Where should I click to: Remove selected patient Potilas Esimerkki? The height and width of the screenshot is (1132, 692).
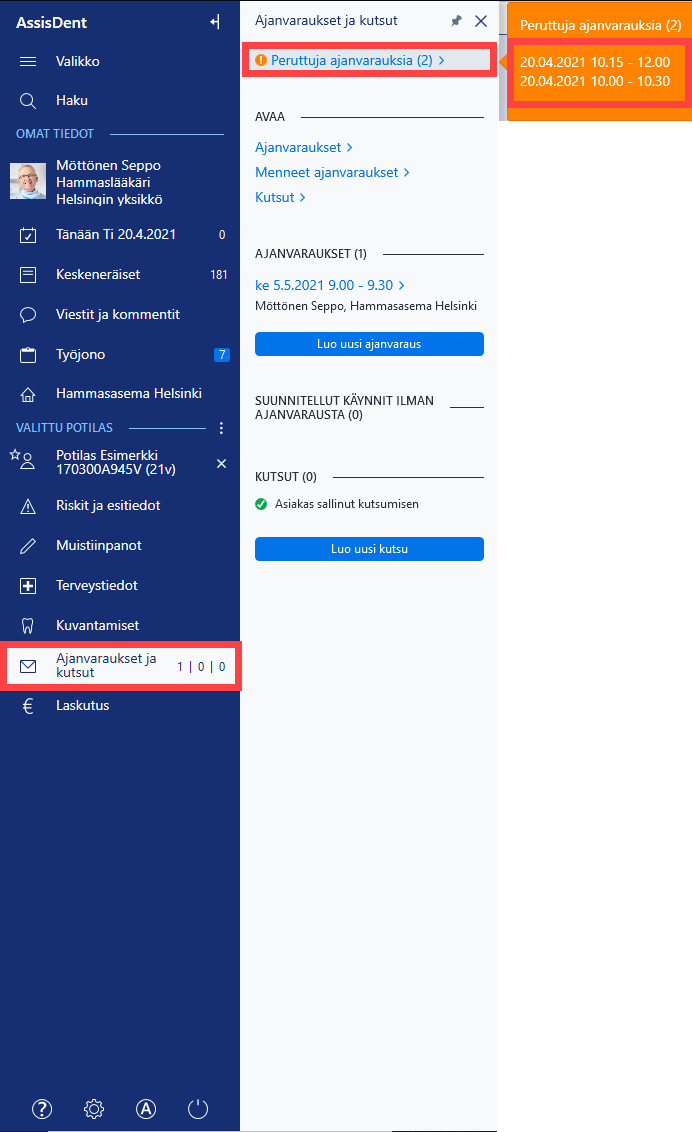click(x=222, y=463)
